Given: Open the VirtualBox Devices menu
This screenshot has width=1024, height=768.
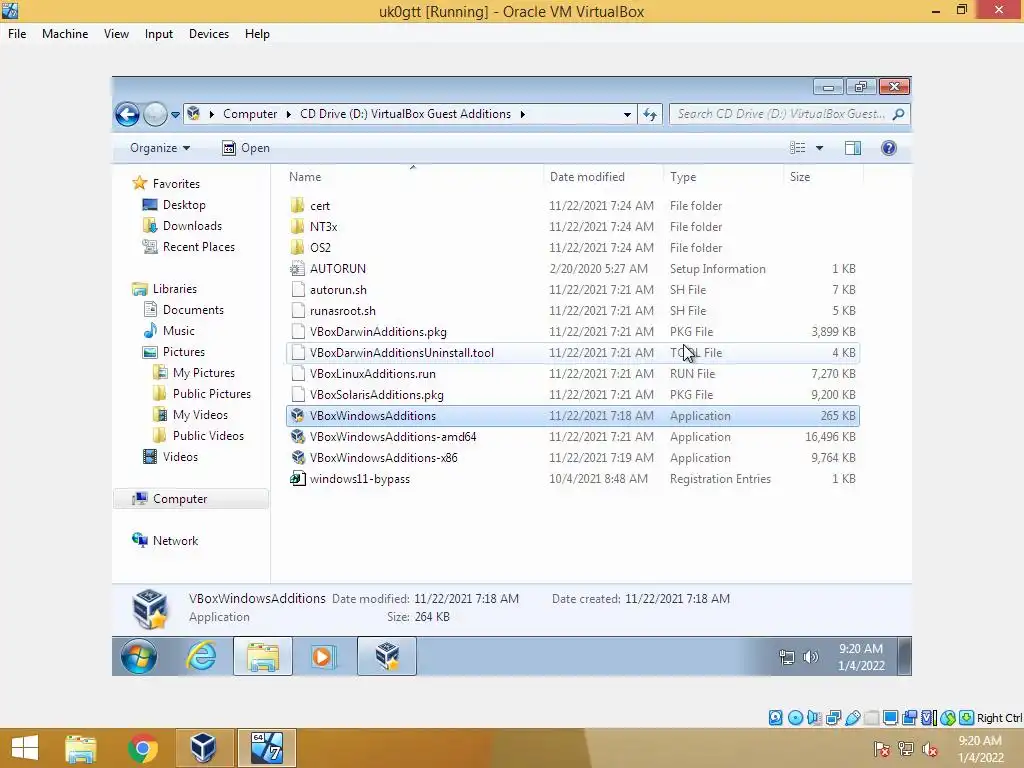Looking at the screenshot, I should click(209, 34).
